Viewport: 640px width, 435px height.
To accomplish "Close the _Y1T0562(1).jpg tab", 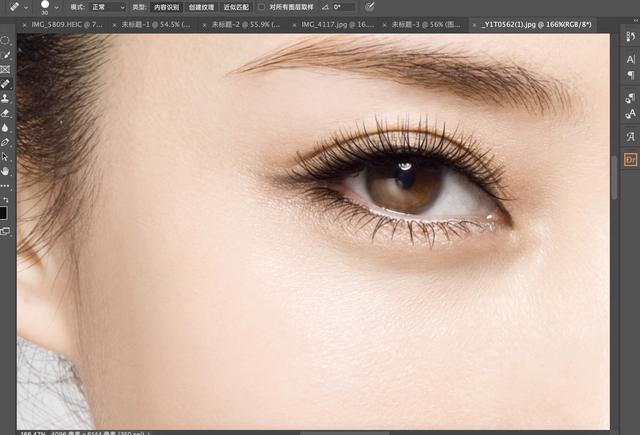I will (x=474, y=25).
